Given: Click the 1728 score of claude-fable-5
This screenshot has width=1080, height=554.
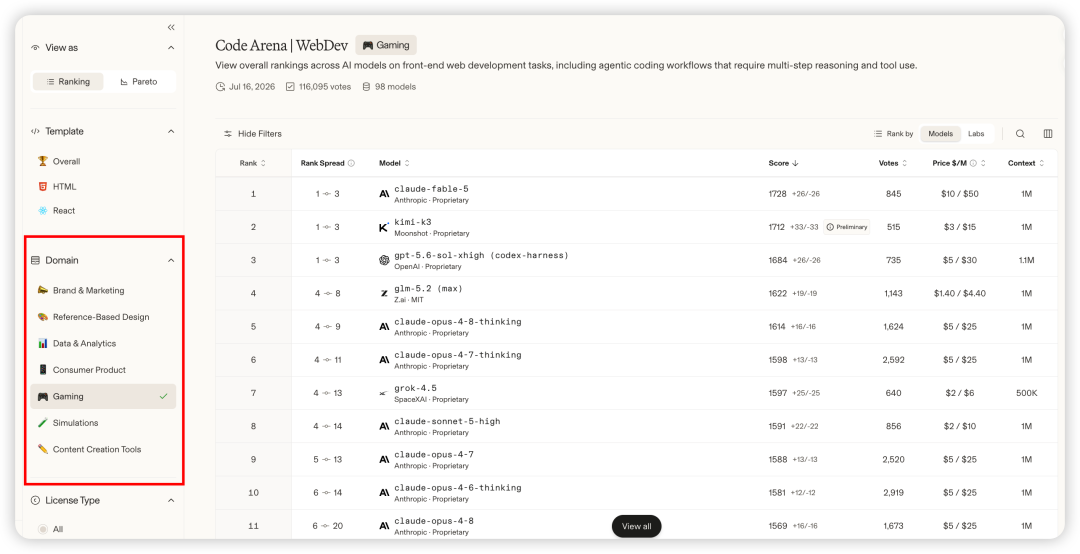Looking at the screenshot, I should tap(777, 194).
